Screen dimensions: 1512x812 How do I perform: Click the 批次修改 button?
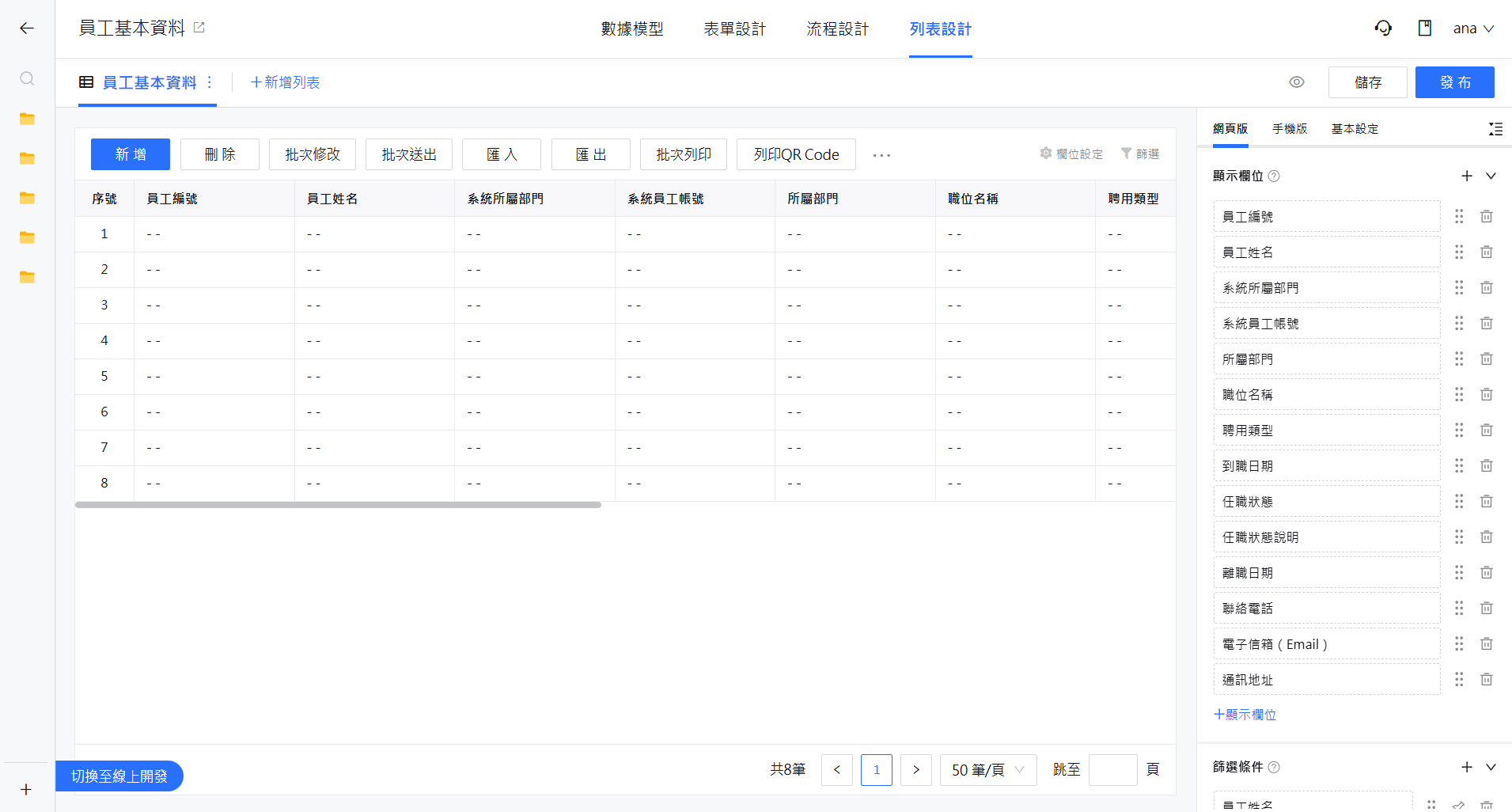313,154
